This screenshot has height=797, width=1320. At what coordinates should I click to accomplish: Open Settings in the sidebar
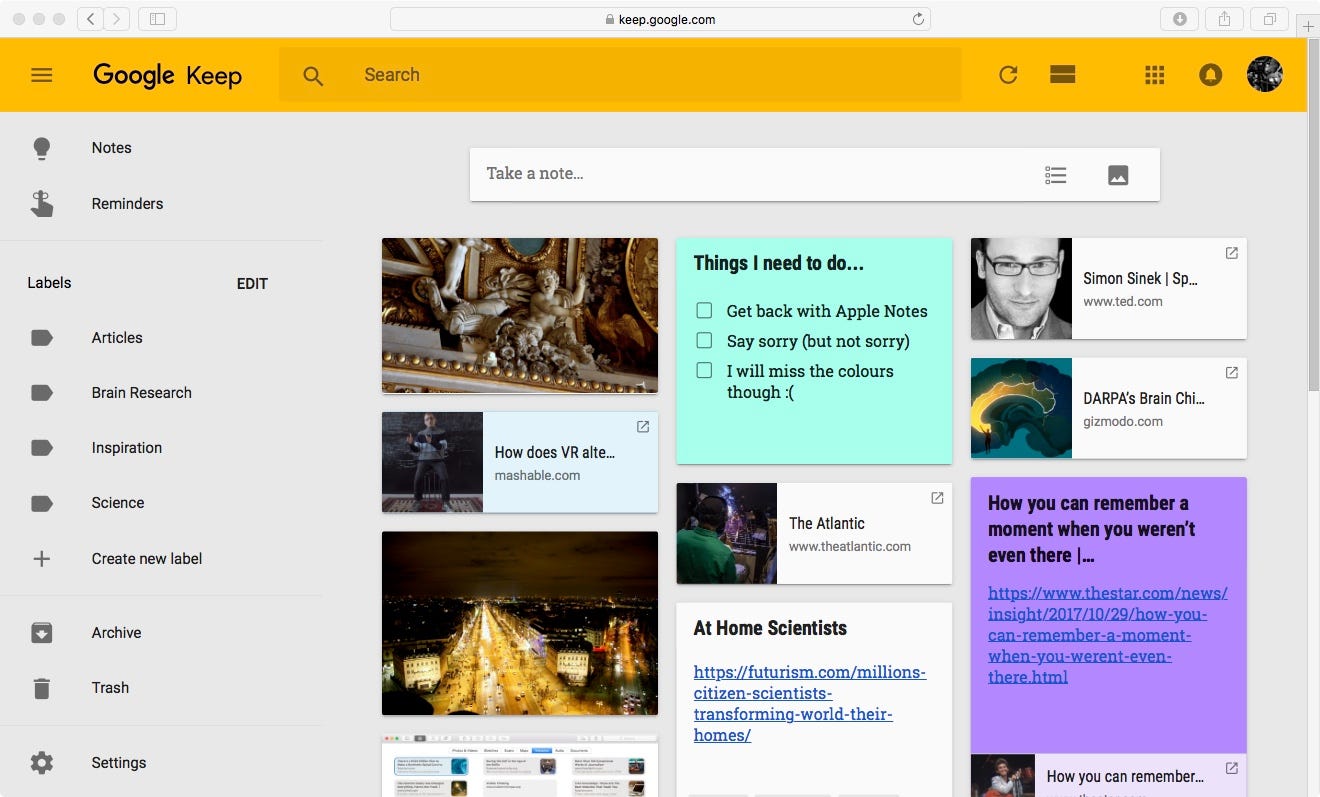click(x=119, y=763)
